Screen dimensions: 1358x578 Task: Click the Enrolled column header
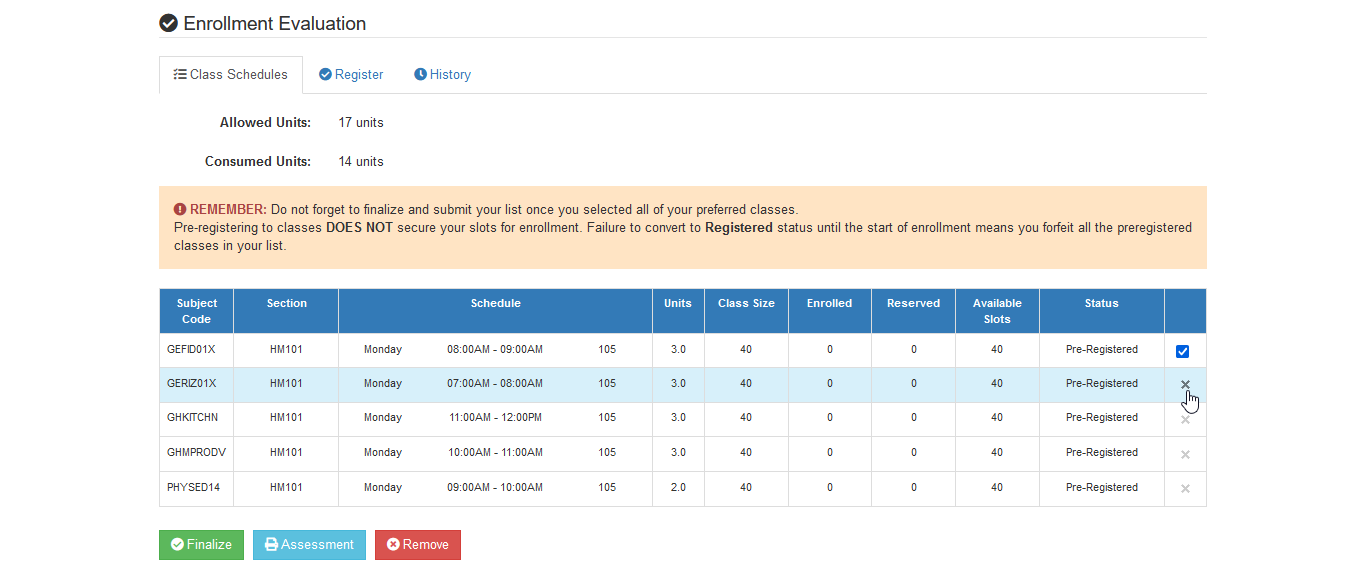click(829, 311)
